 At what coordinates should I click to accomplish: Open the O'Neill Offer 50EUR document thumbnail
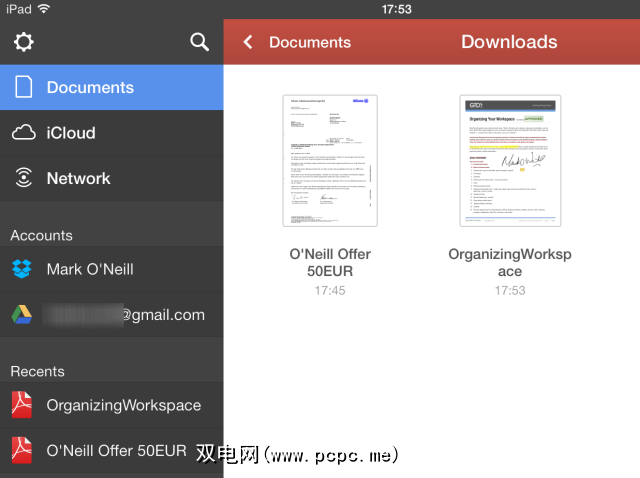(x=330, y=161)
